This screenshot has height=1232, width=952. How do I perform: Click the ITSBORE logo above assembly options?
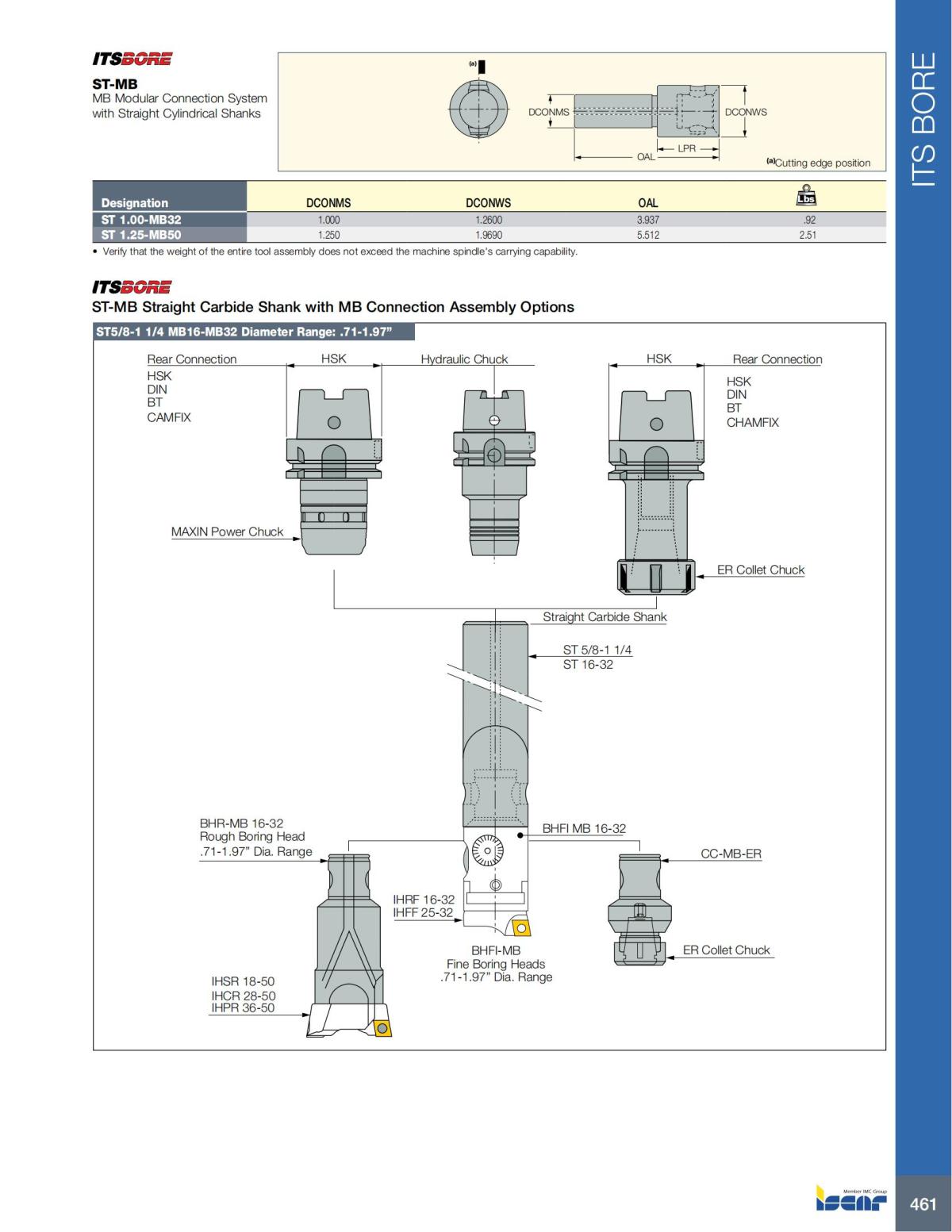point(132,287)
